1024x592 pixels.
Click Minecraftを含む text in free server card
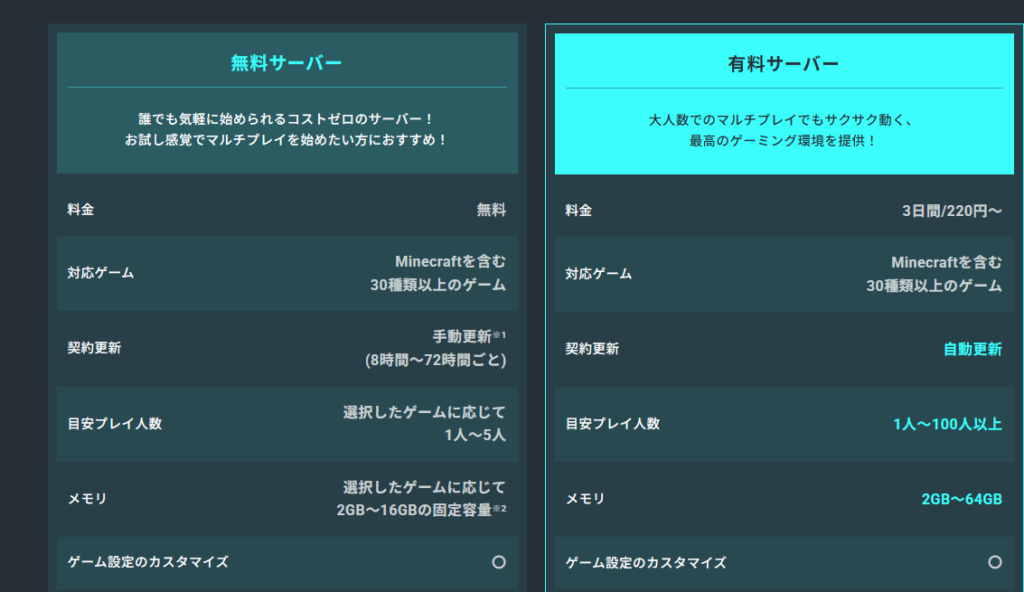[450, 261]
